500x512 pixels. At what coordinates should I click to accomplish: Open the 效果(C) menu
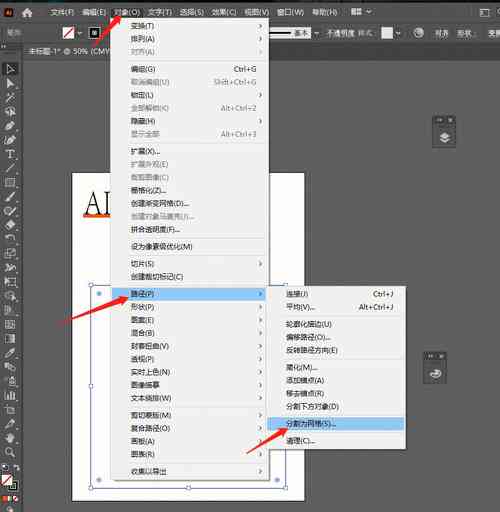tap(224, 13)
